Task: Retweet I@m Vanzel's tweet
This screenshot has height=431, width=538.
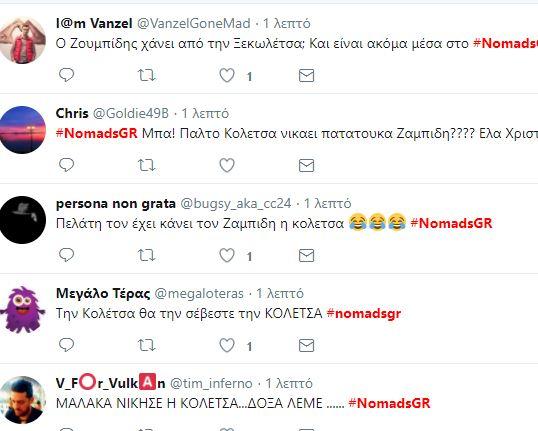Action: [147, 75]
